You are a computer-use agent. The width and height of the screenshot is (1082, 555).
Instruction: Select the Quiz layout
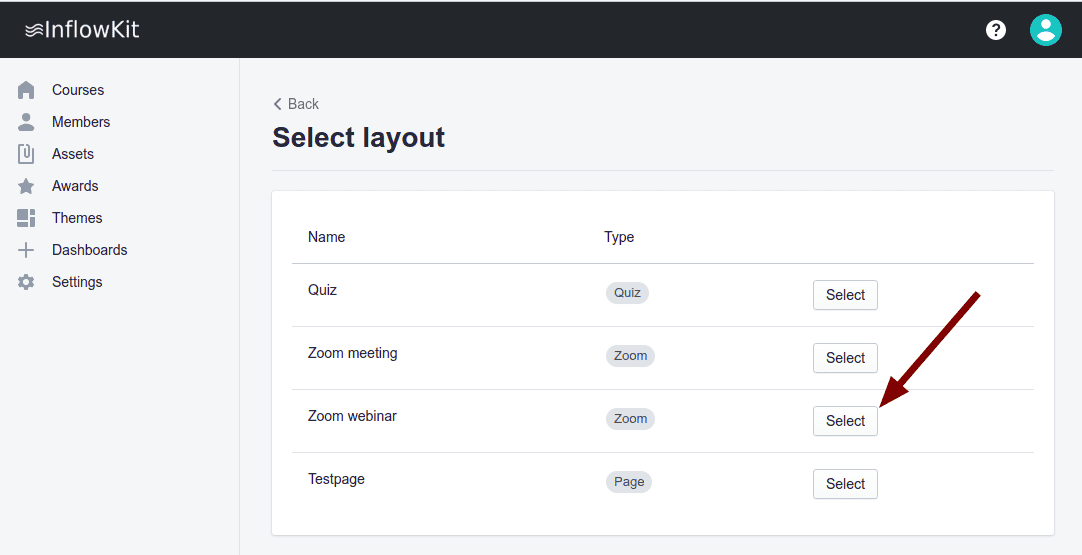pyautogui.click(x=845, y=295)
